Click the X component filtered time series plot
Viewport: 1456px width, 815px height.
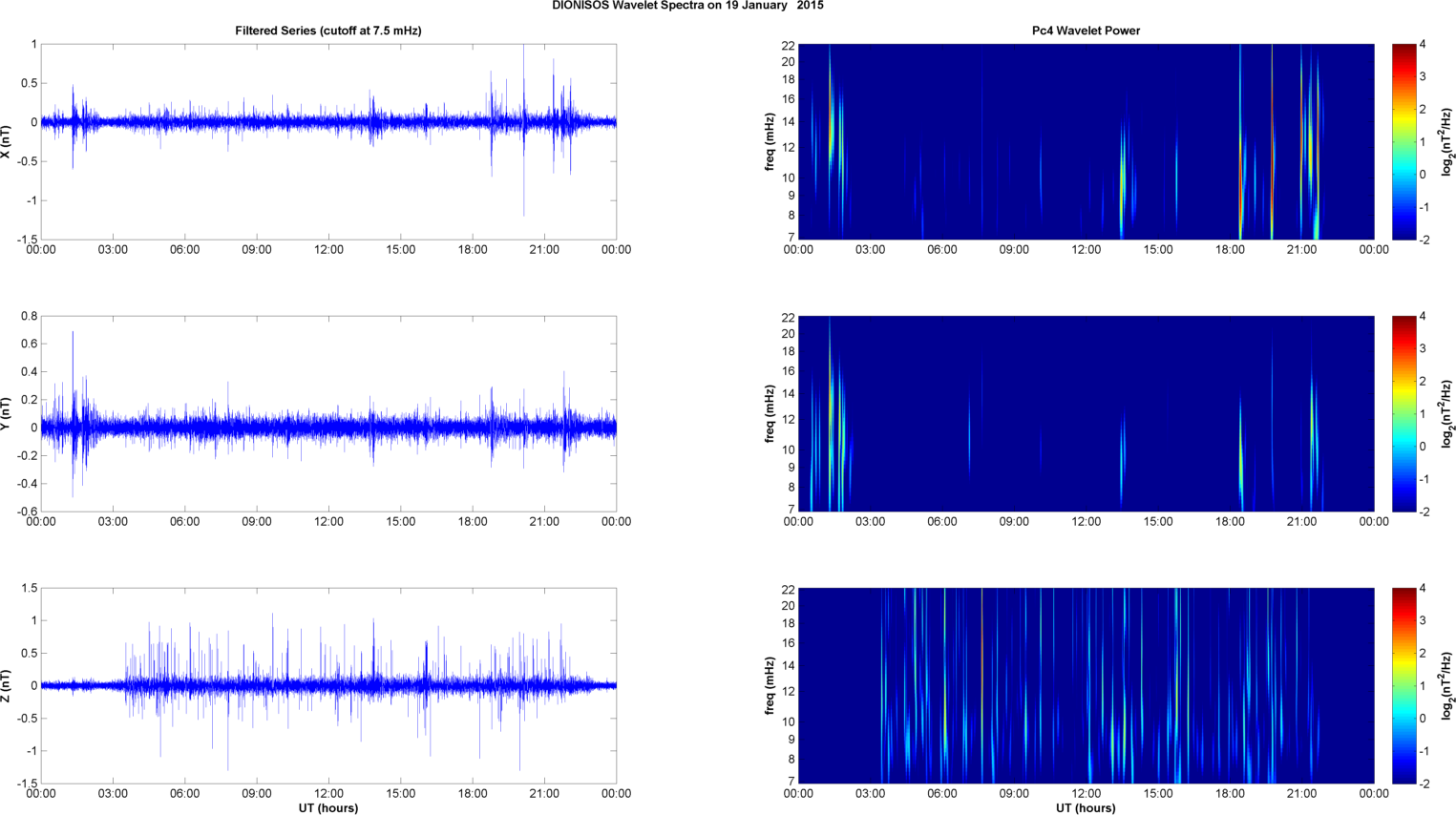click(x=328, y=141)
